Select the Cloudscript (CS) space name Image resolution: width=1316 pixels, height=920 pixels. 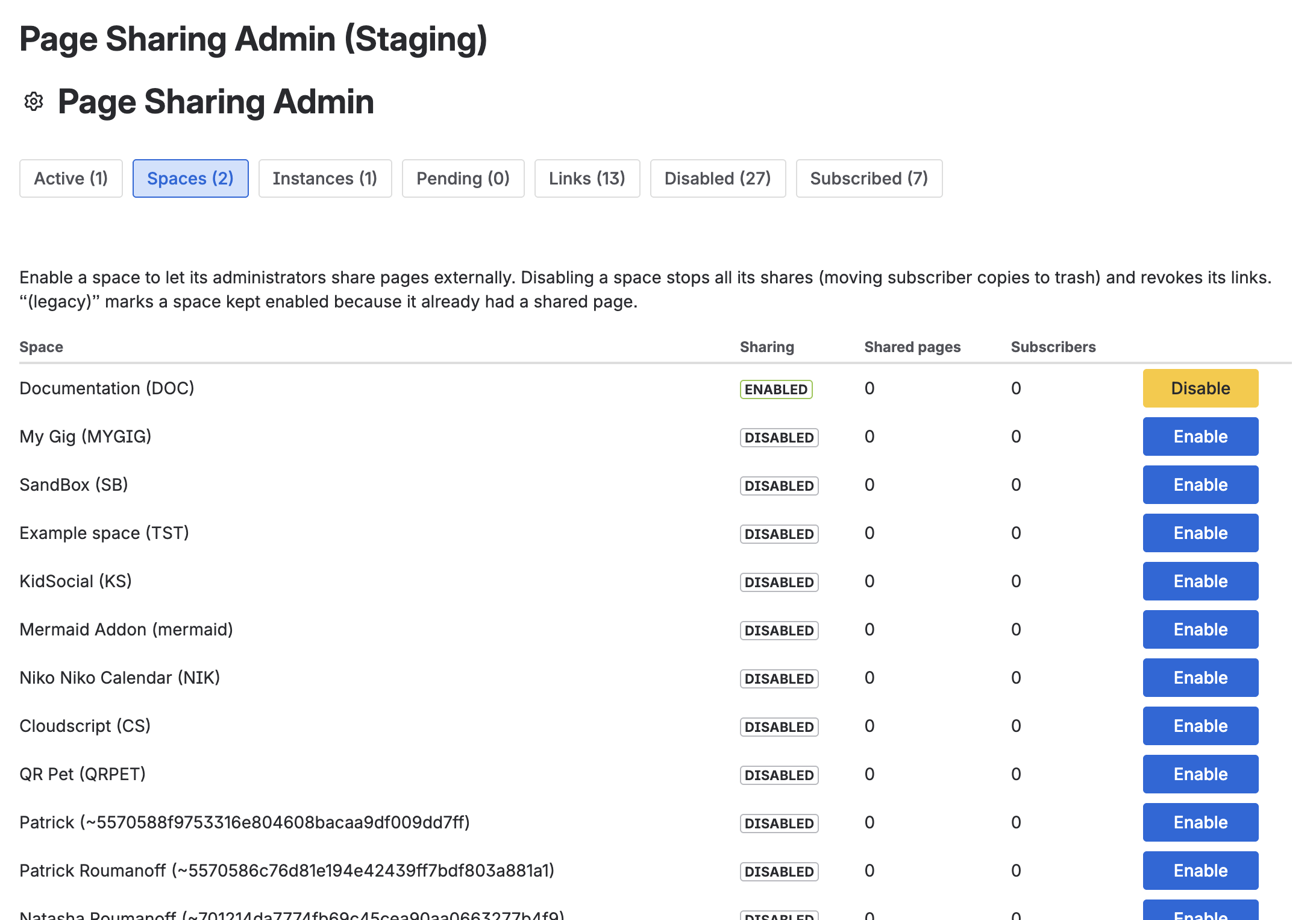pos(85,726)
